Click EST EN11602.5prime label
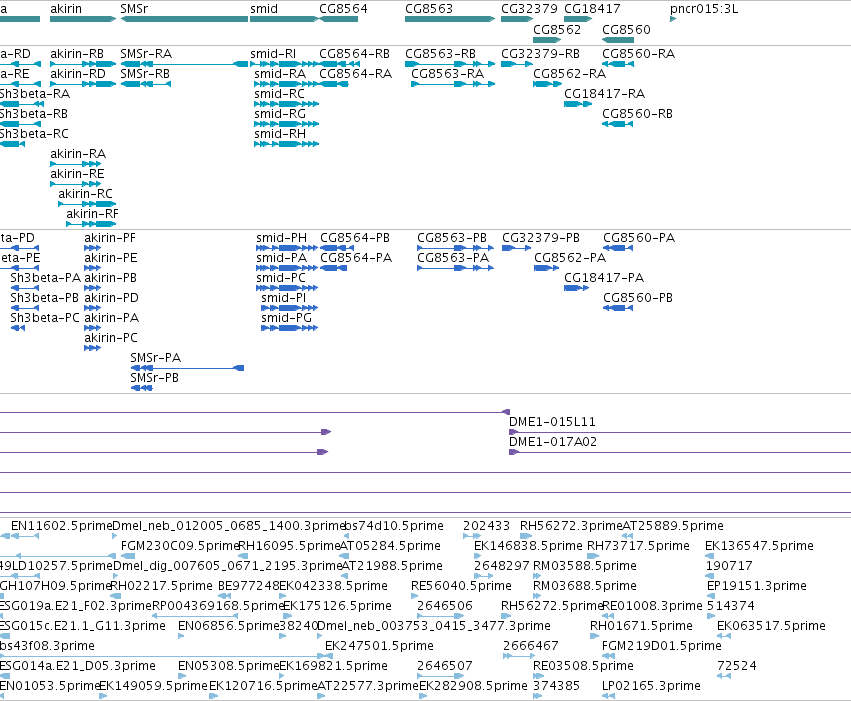The image size is (851, 701). [61, 526]
